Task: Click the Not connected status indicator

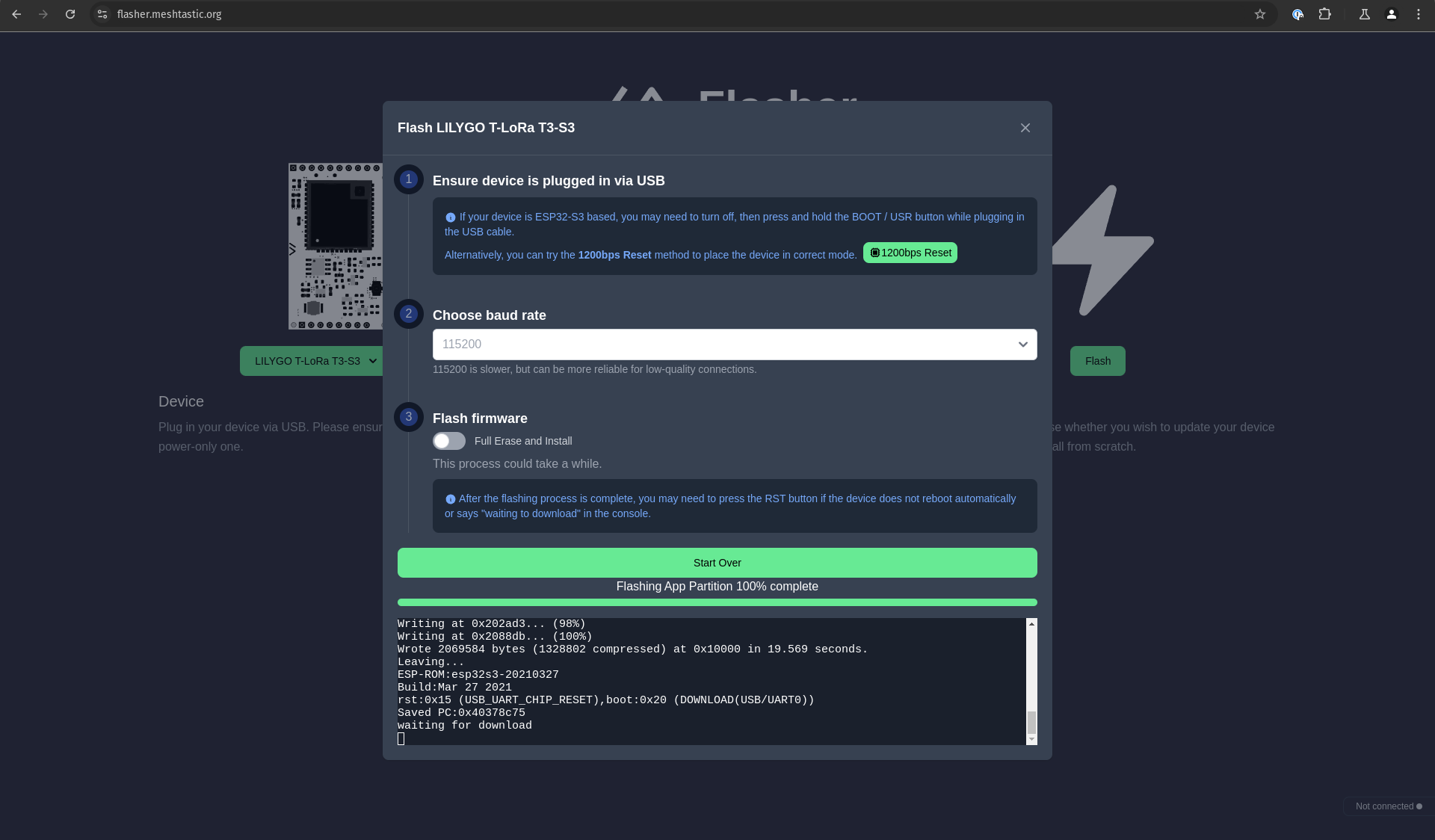Action: [x=1389, y=806]
